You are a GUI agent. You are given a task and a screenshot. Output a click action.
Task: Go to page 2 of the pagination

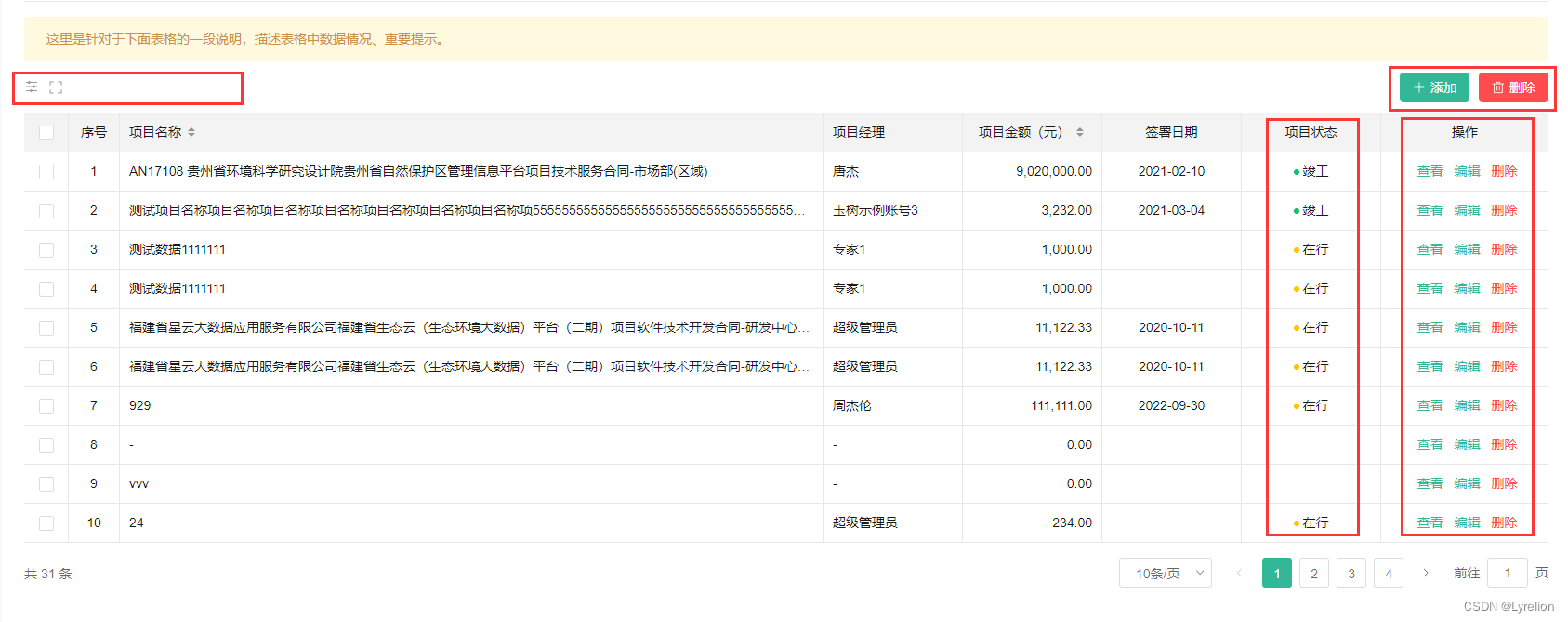click(1314, 573)
